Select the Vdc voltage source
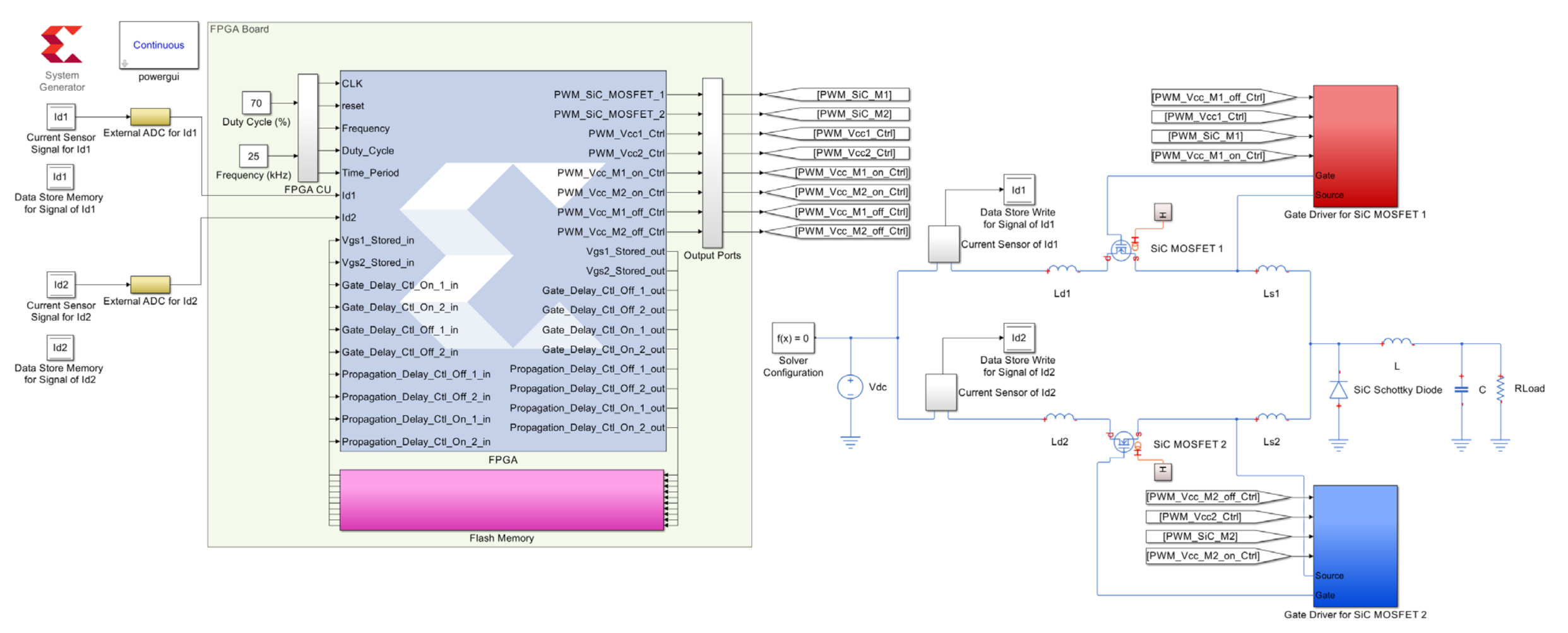 (x=850, y=386)
